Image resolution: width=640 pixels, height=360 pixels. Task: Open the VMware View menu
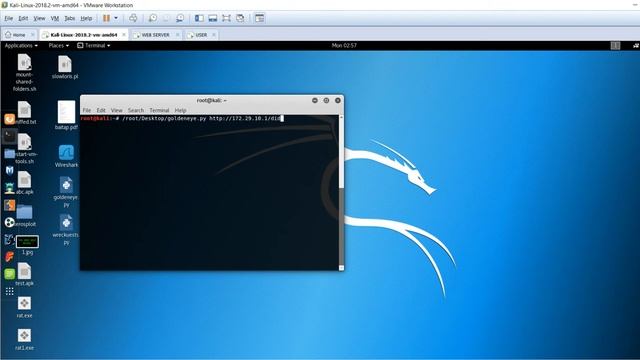[39, 18]
